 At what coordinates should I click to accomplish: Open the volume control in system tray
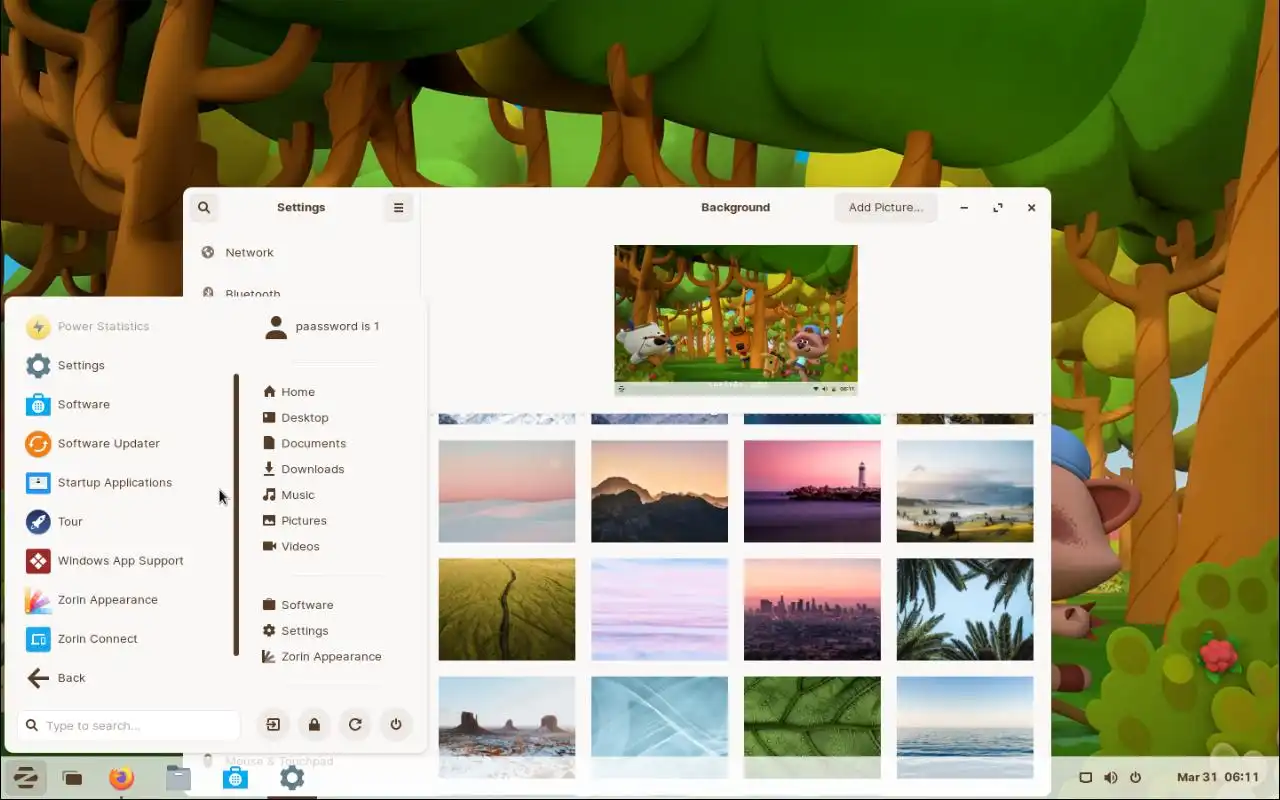click(x=1110, y=777)
